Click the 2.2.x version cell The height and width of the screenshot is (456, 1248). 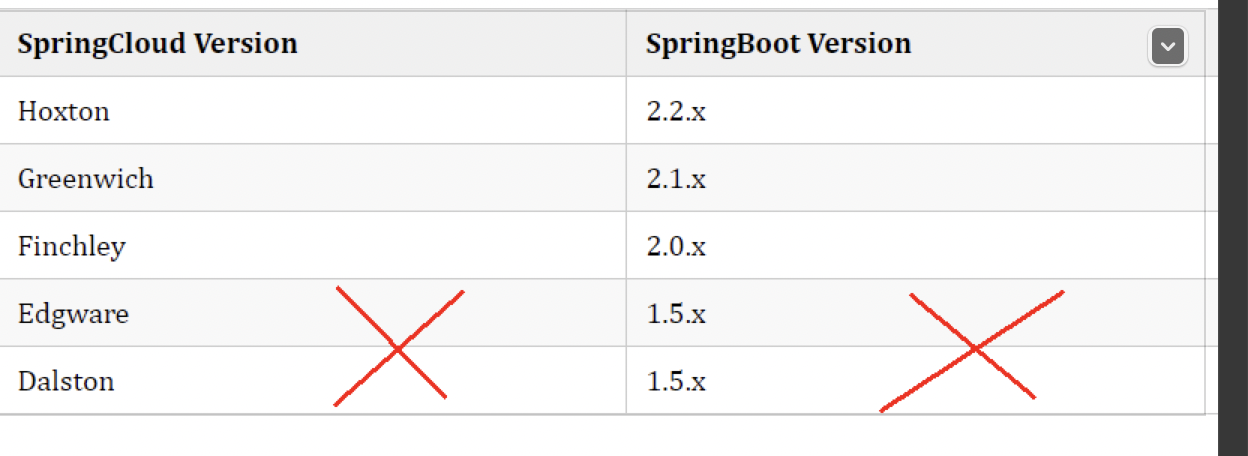coord(676,111)
